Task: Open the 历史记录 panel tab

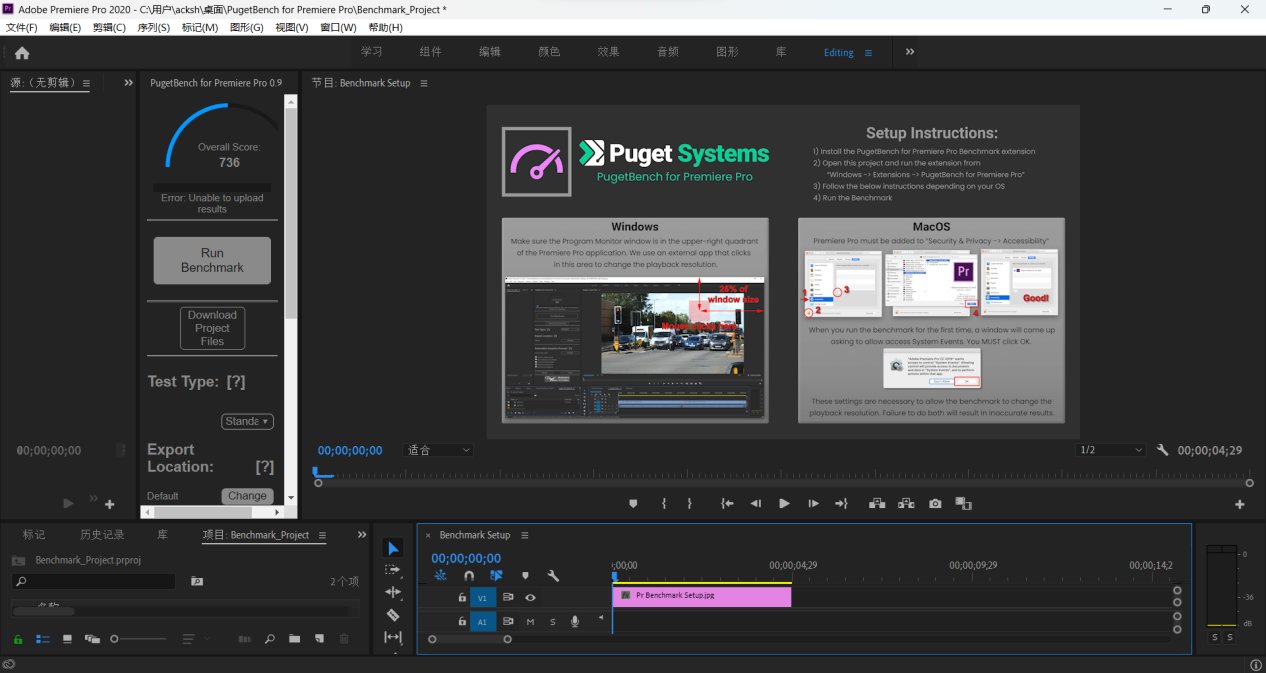Action: point(102,535)
